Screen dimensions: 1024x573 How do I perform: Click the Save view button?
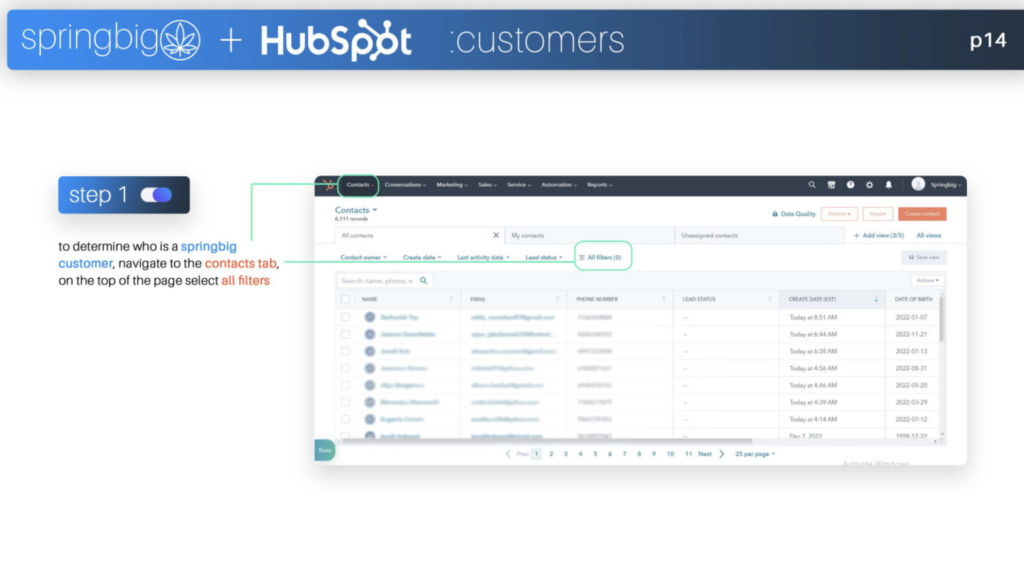(x=924, y=257)
